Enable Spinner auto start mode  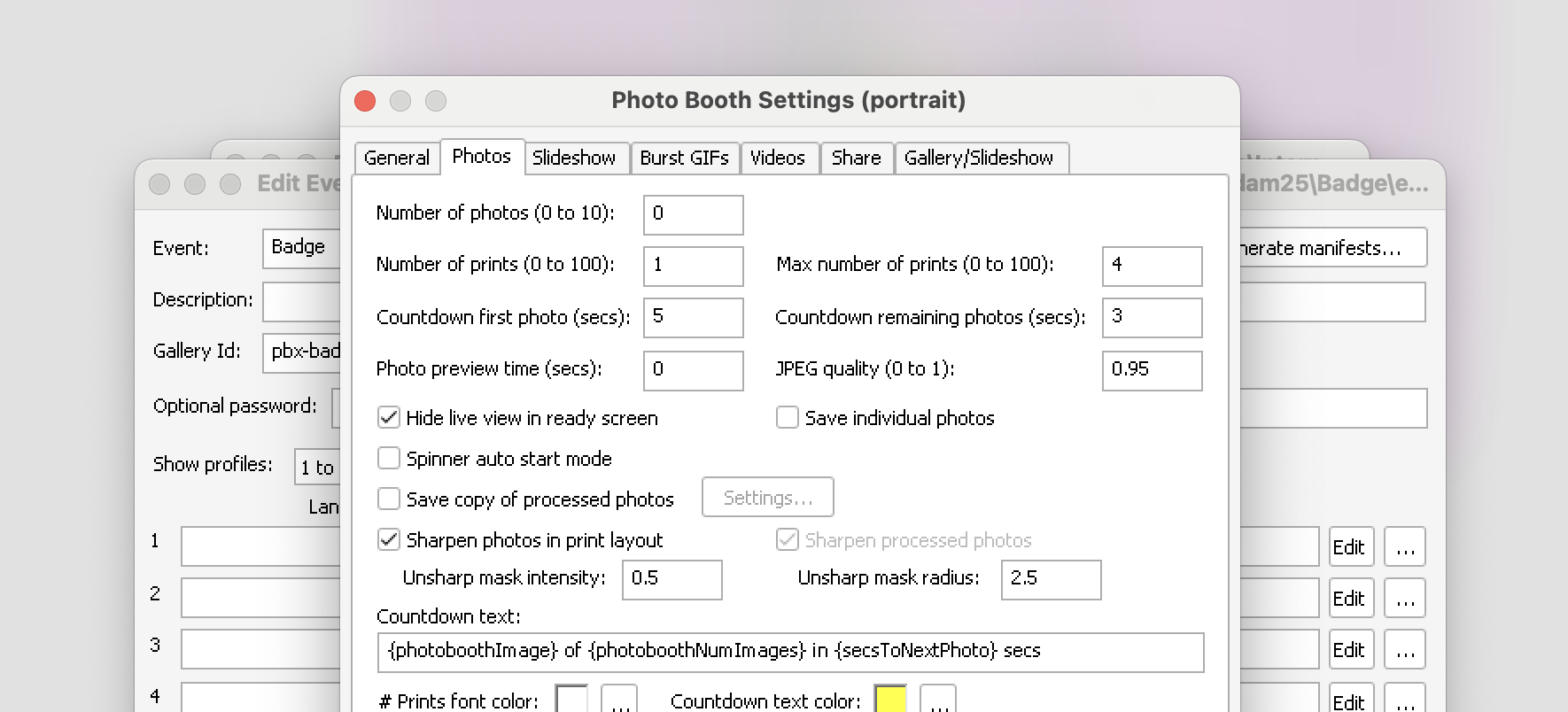point(389,458)
